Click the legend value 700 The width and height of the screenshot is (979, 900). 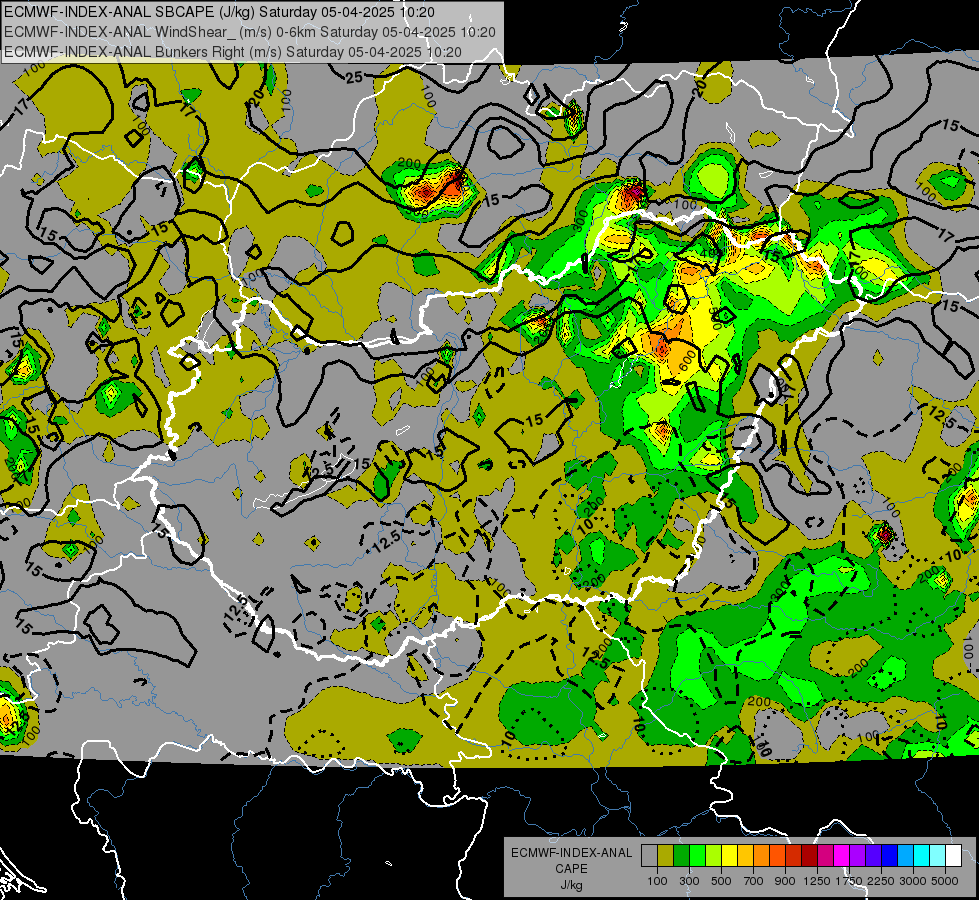click(x=754, y=881)
